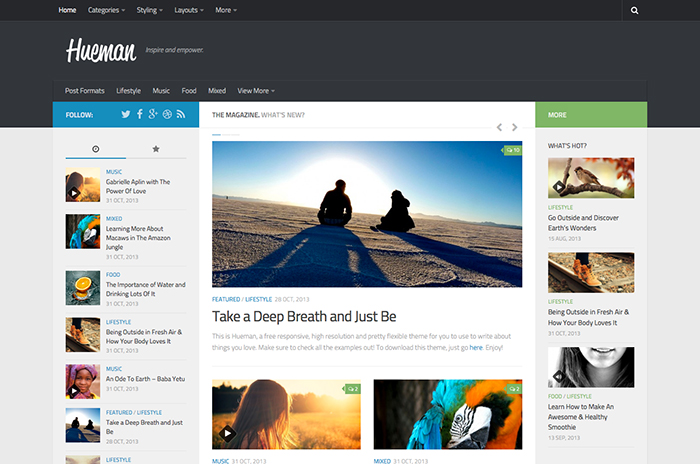Open the Twitter follow icon
This screenshot has height=464, width=700.
coord(126,114)
